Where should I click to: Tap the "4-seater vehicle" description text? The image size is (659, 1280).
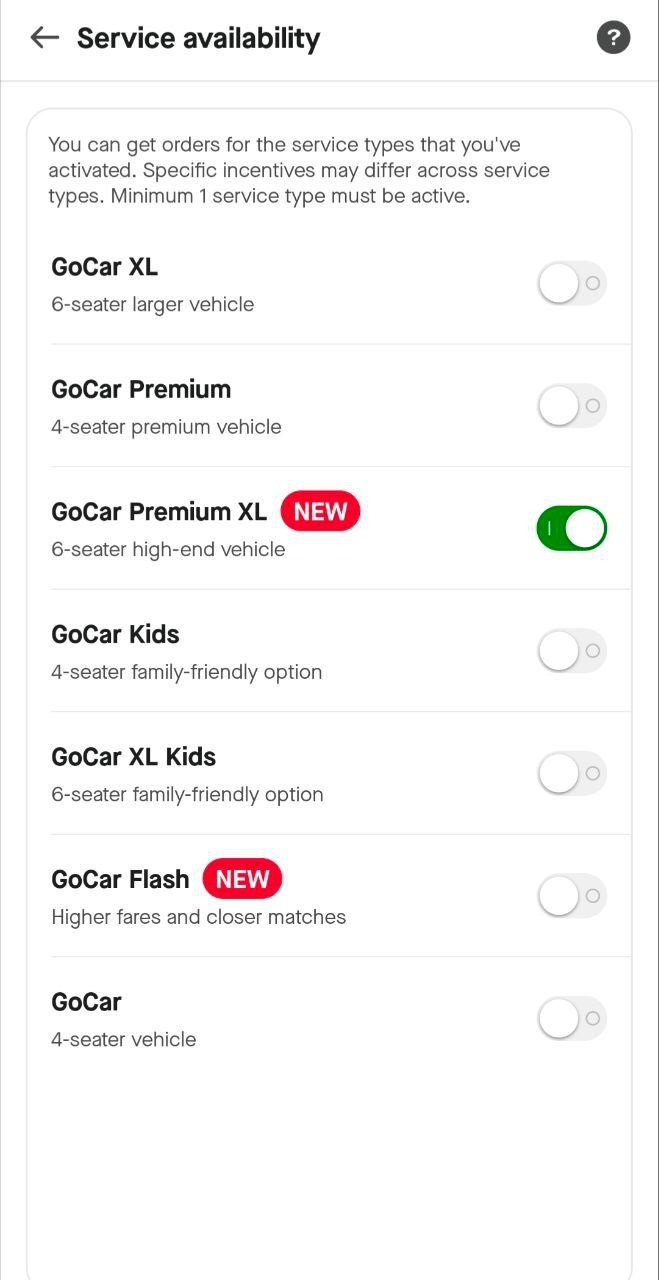[x=123, y=1039]
